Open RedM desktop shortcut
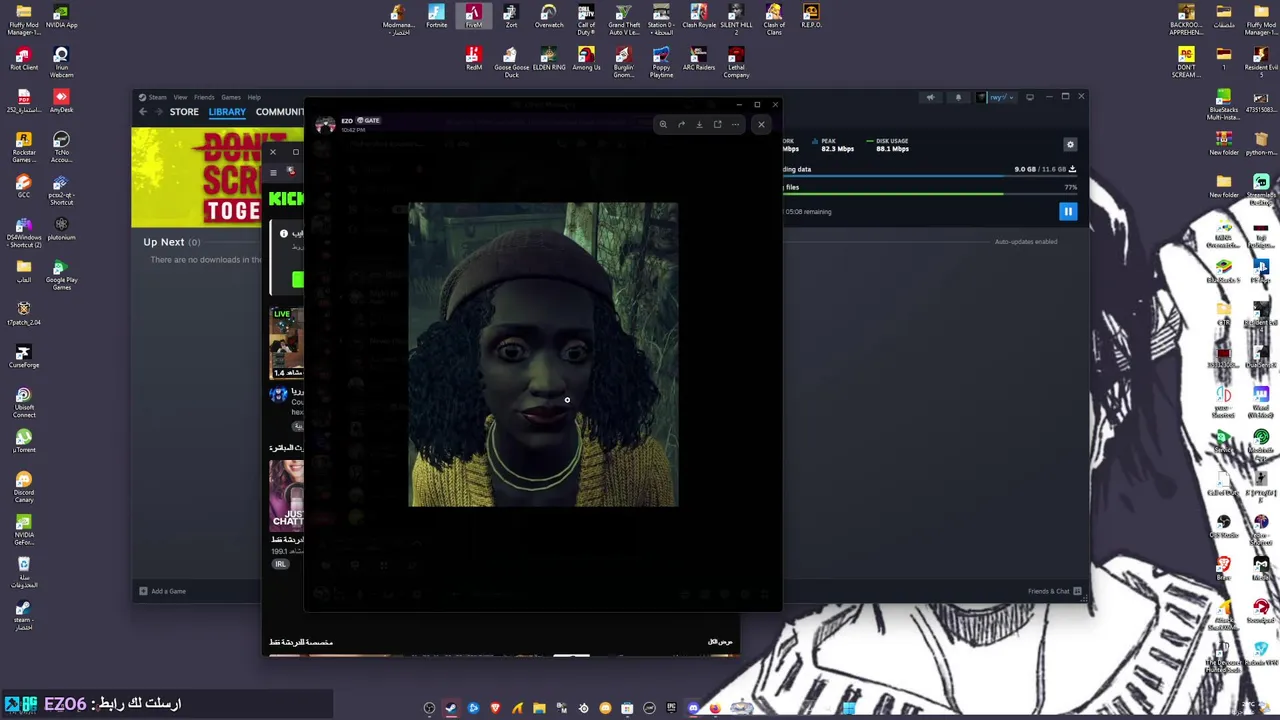The height and width of the screenshot is (720, 1280). [x=473, y=59]
